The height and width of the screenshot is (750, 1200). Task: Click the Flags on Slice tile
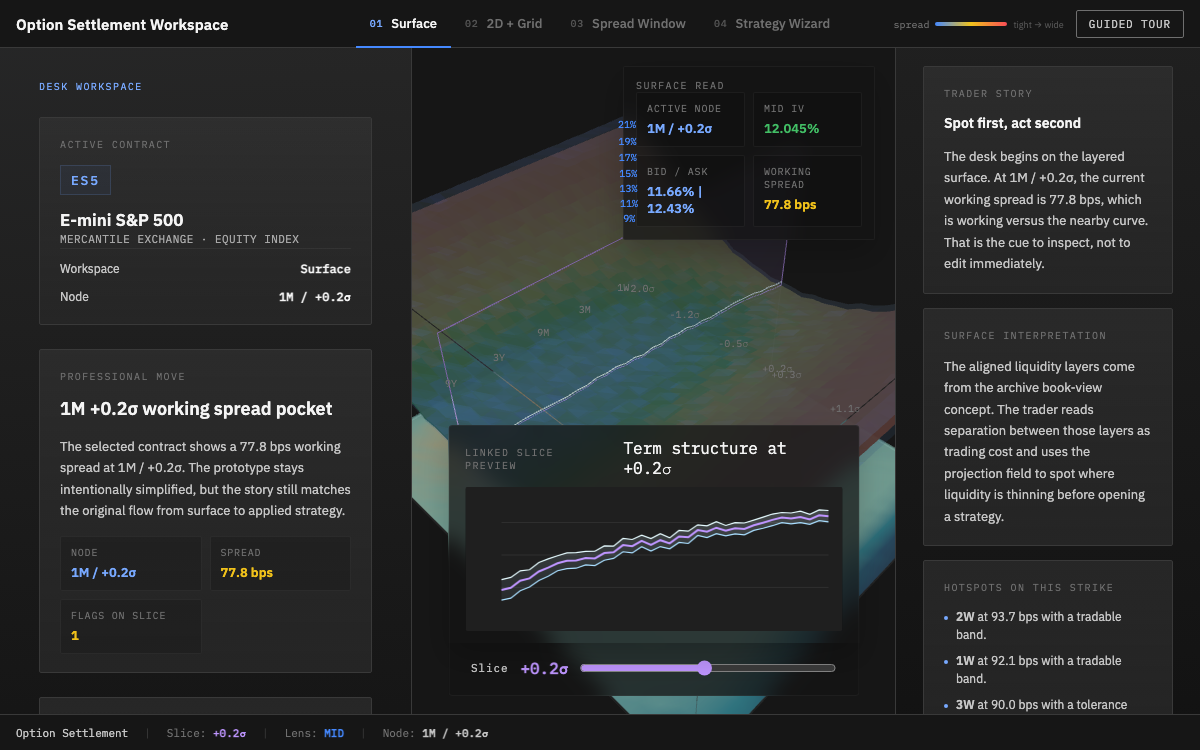[x=130, y=626]
